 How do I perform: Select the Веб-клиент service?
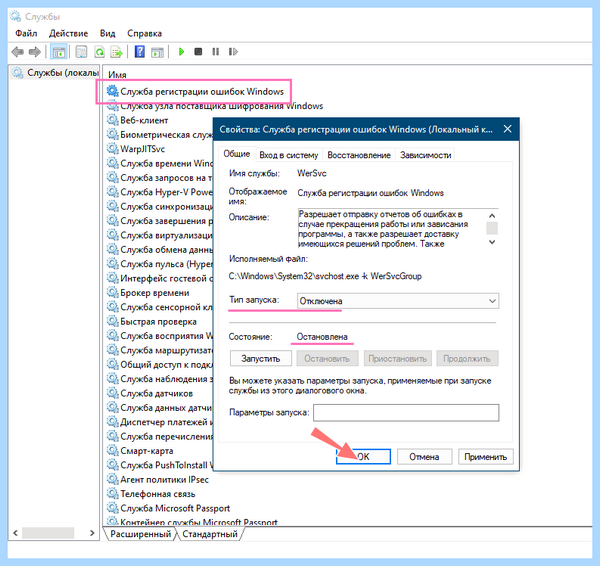(x=144, y=120)
